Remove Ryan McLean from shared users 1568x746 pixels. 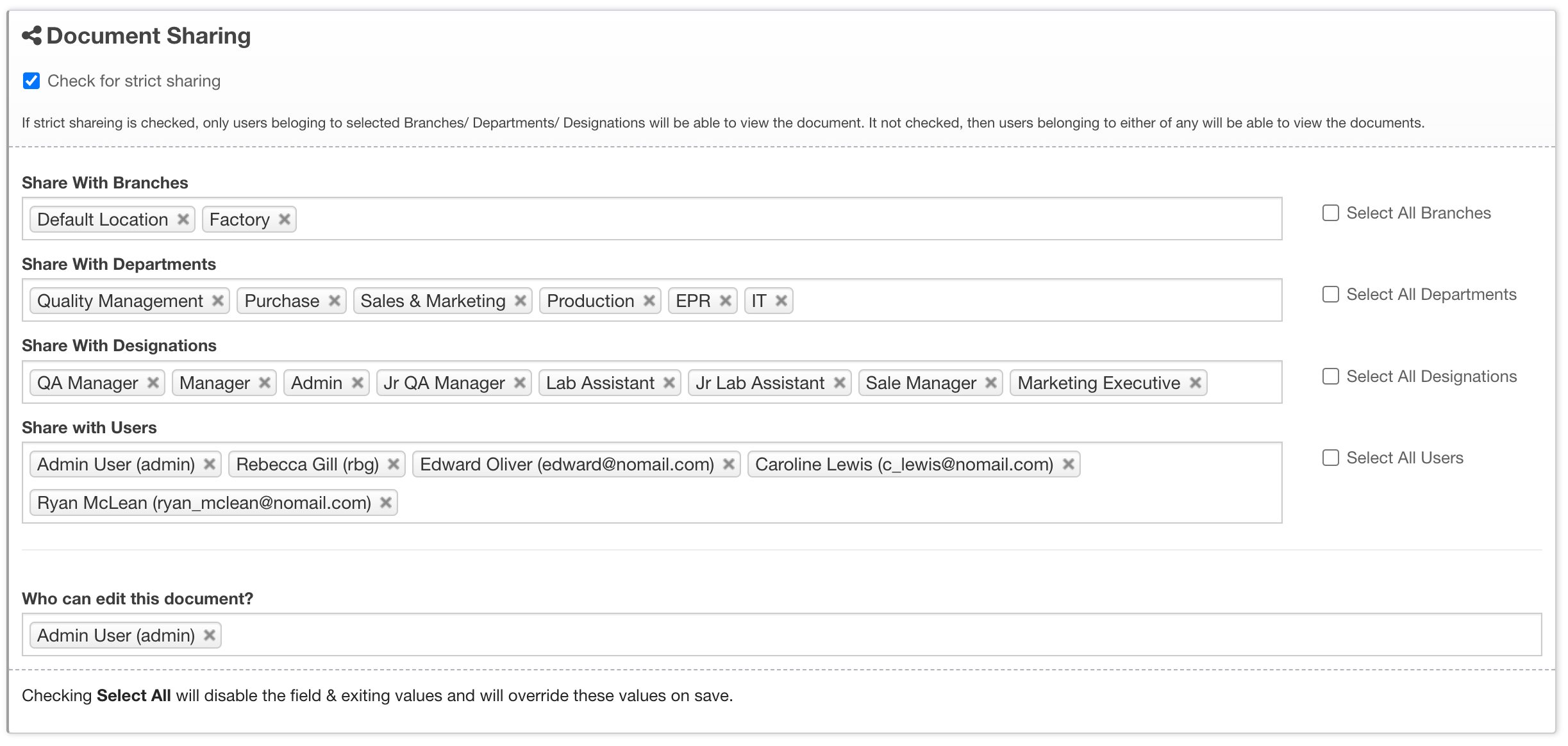386,502
